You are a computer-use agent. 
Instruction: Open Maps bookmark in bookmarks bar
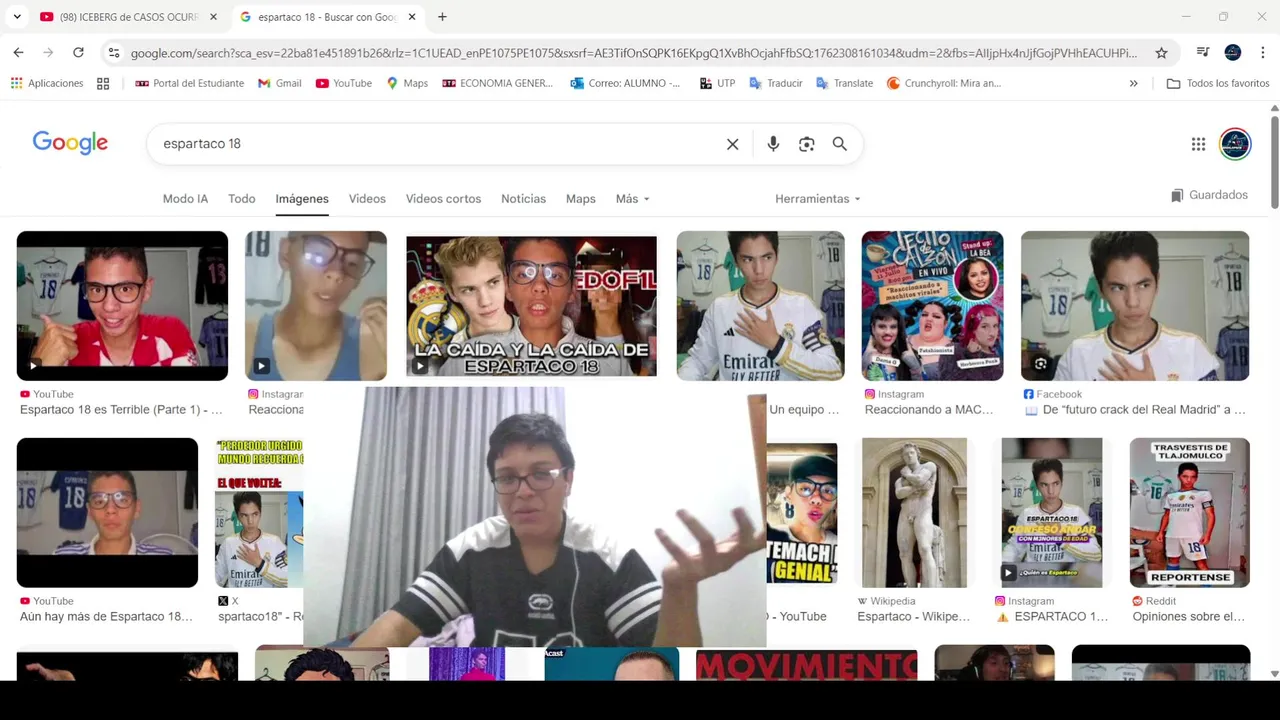coord(407,83)
